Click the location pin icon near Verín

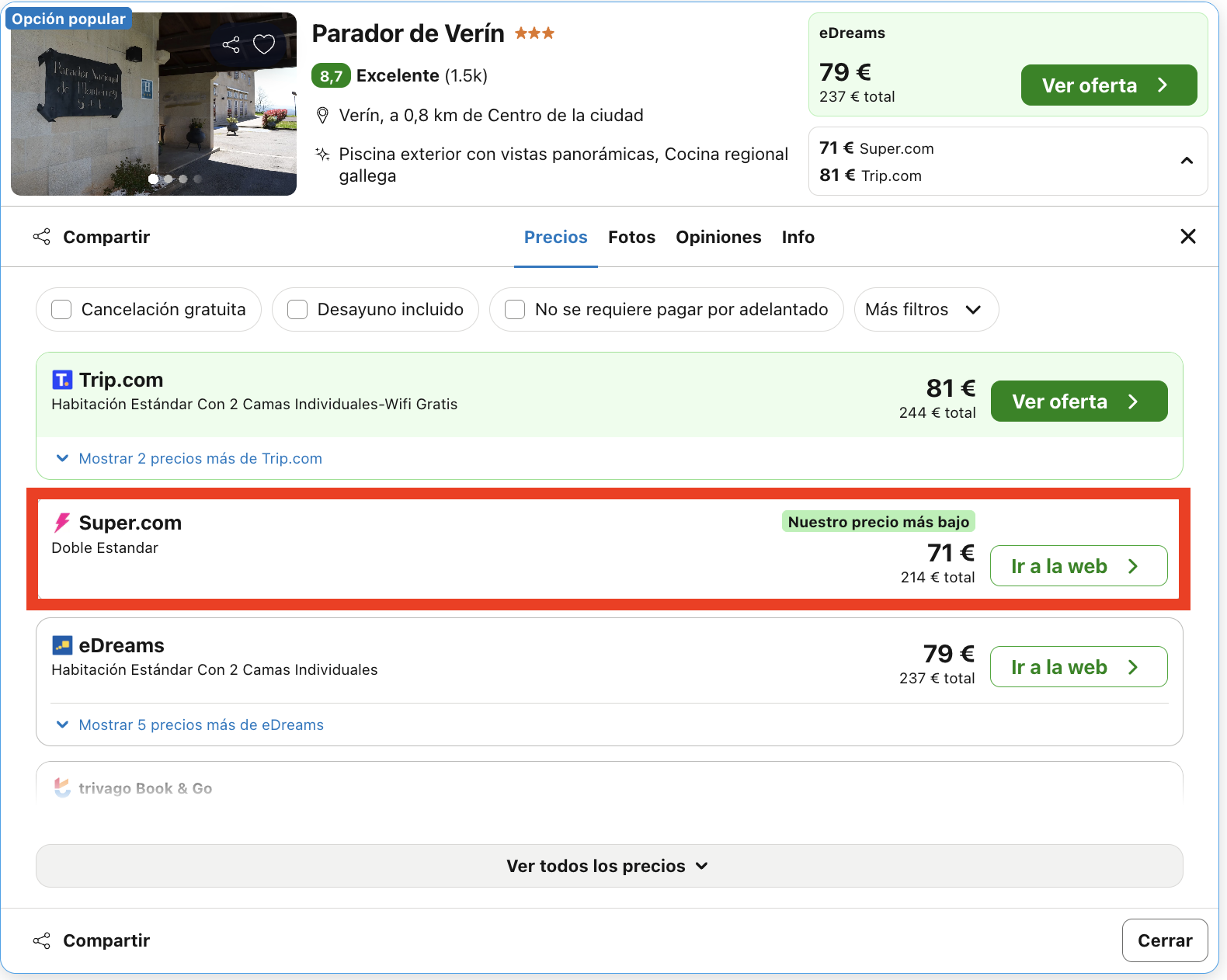323,116
